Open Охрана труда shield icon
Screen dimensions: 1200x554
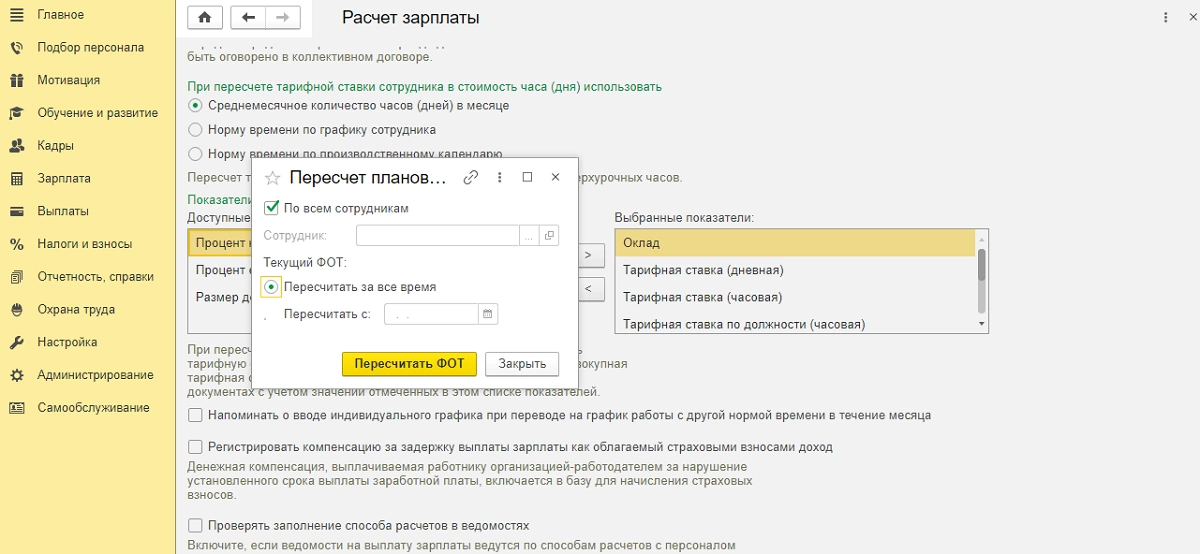click(16, 309)
